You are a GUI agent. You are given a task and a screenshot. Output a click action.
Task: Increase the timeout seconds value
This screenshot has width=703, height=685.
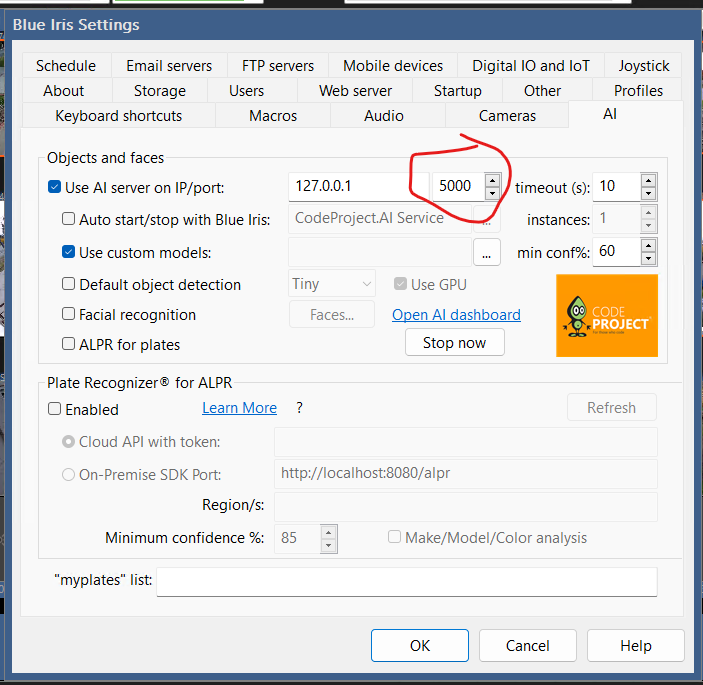648,181
